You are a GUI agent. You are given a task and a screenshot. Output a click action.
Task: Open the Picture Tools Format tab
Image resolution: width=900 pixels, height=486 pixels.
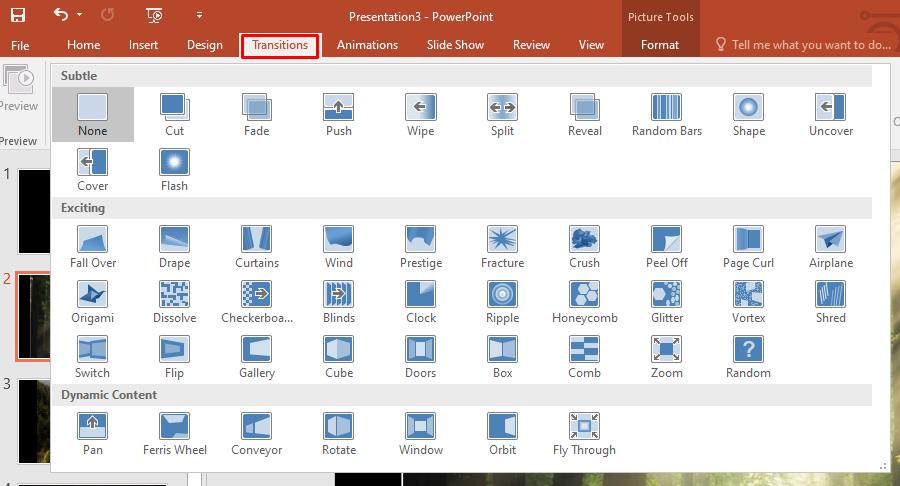[x=660, y=45]
